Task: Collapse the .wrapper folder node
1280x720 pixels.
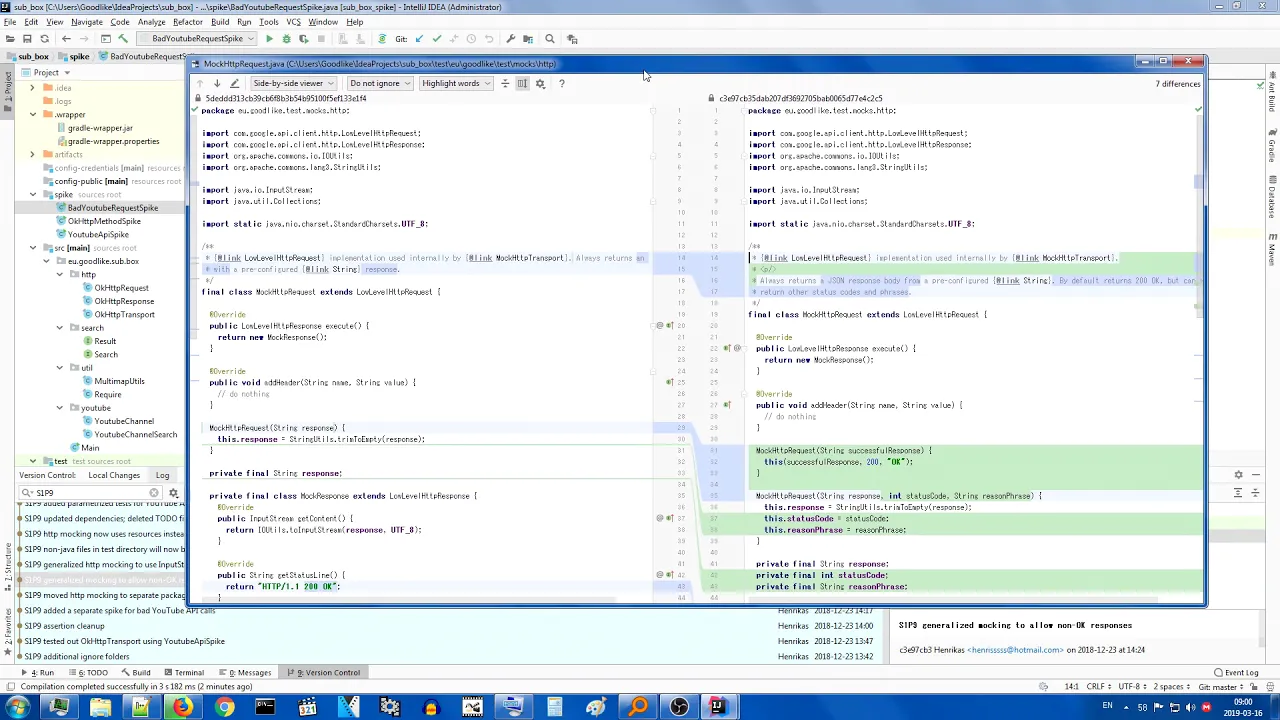Action: [x=32, y=114]
